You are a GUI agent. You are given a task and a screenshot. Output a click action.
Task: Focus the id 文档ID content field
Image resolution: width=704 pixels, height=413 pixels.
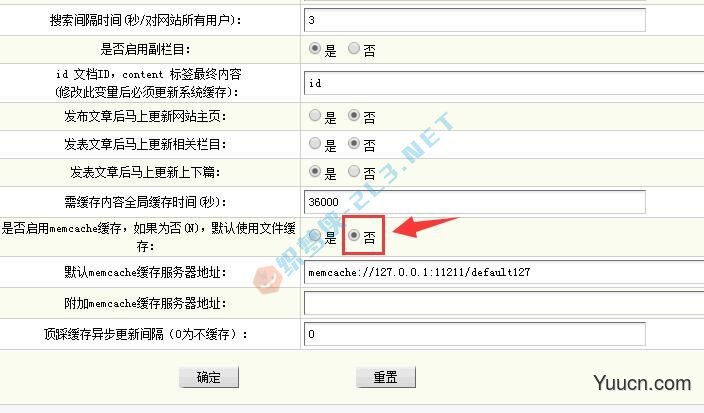504,83
